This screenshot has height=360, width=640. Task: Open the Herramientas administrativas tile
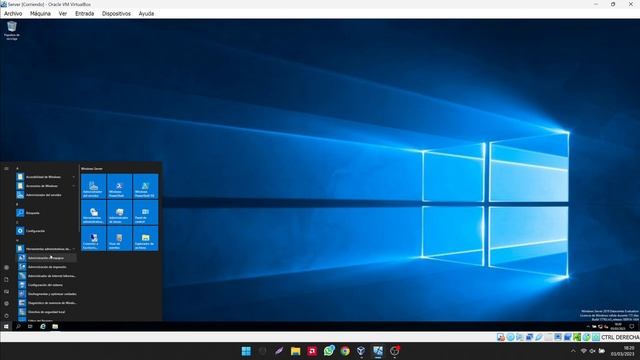pos(93,213)
